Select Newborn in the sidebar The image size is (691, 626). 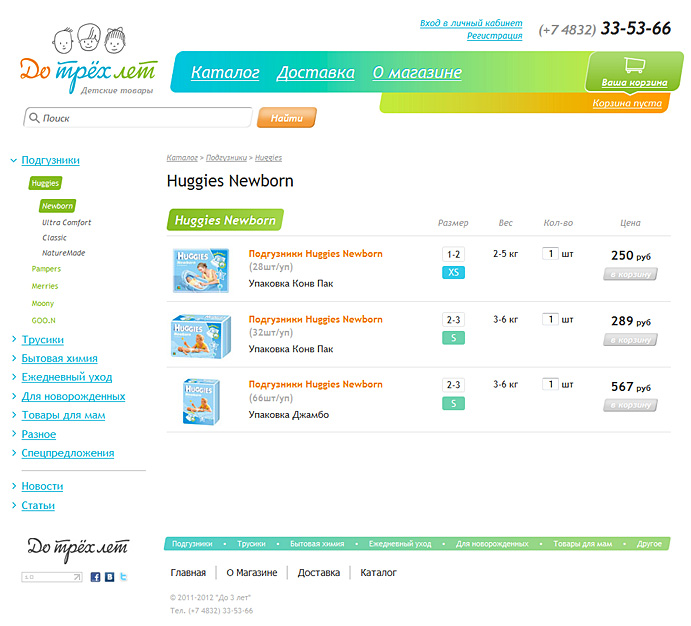click(x=57, y=206)
